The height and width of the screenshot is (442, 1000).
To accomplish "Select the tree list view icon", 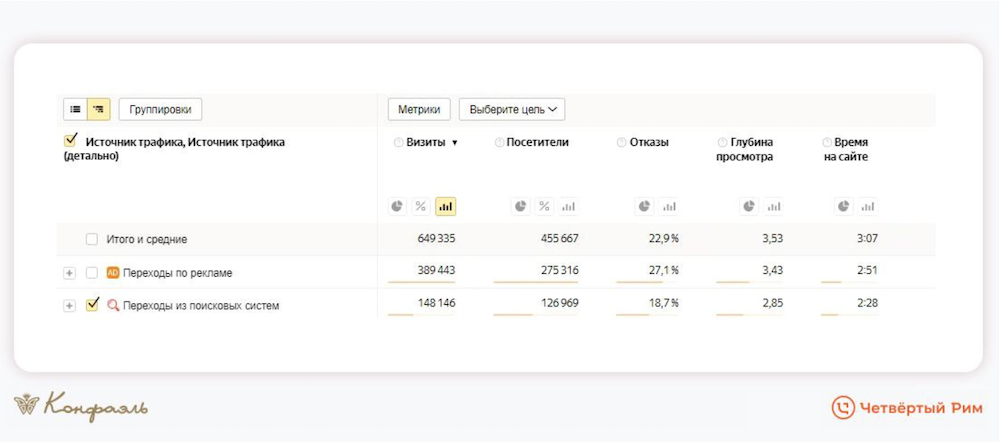I will coord(99,109).
